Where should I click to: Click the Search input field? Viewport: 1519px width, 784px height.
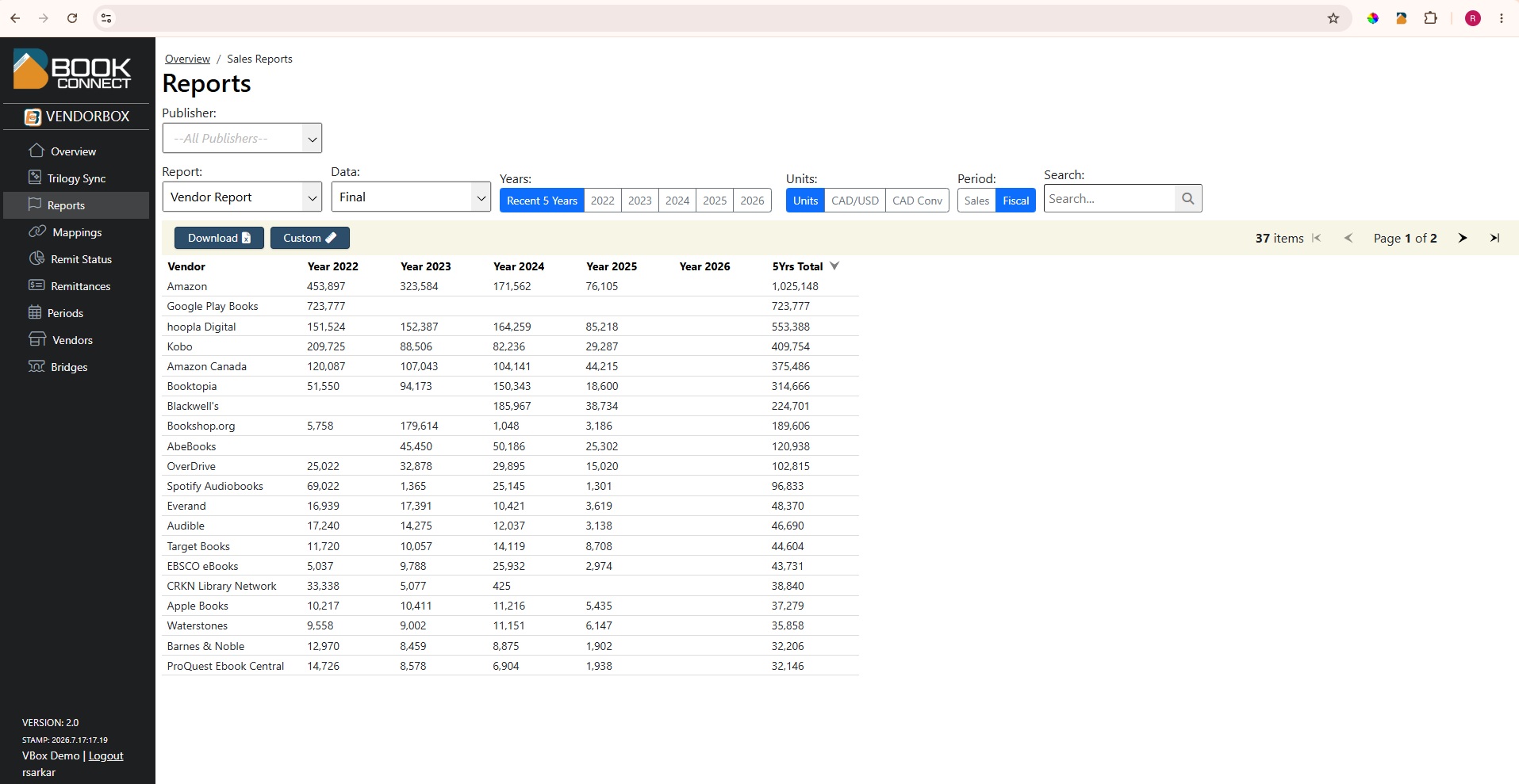click(1109, 198)
